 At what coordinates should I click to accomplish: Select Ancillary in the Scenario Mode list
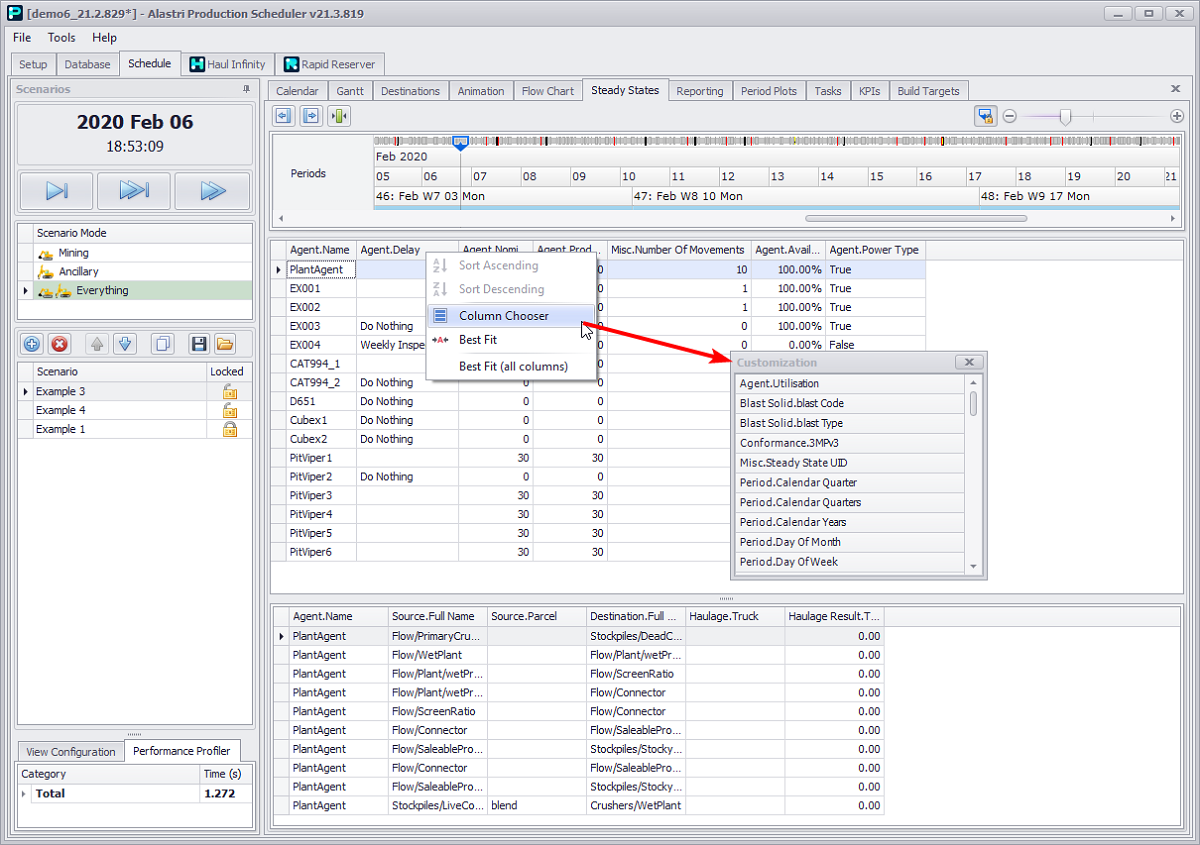click(78, 272)
